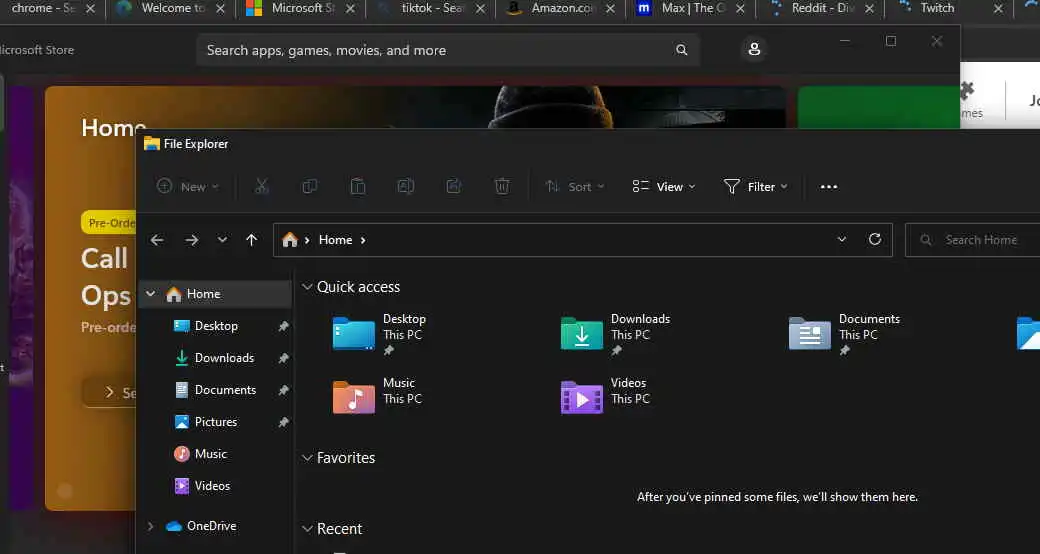Click the Copy icon in File Explorer toolbar
The height and width of the screenshot is (554, 1040).
tap(310, 187)
